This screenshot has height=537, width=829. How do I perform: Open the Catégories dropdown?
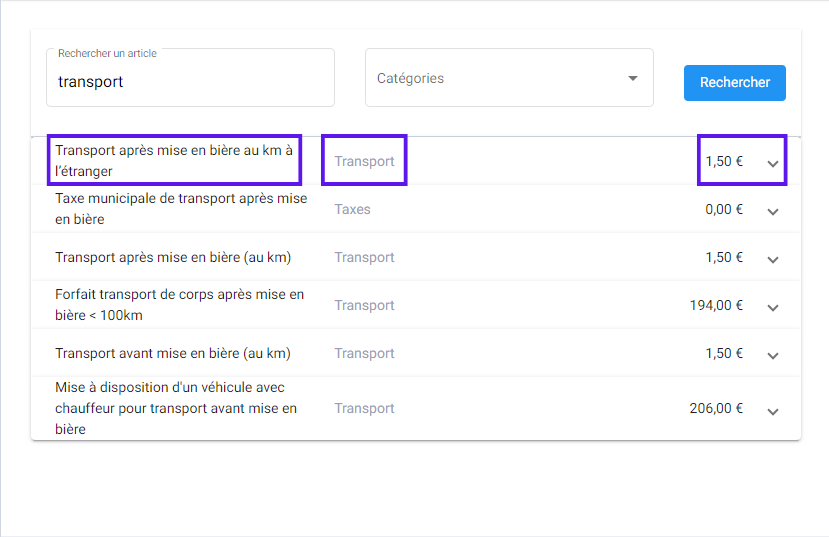pos(509,78)
